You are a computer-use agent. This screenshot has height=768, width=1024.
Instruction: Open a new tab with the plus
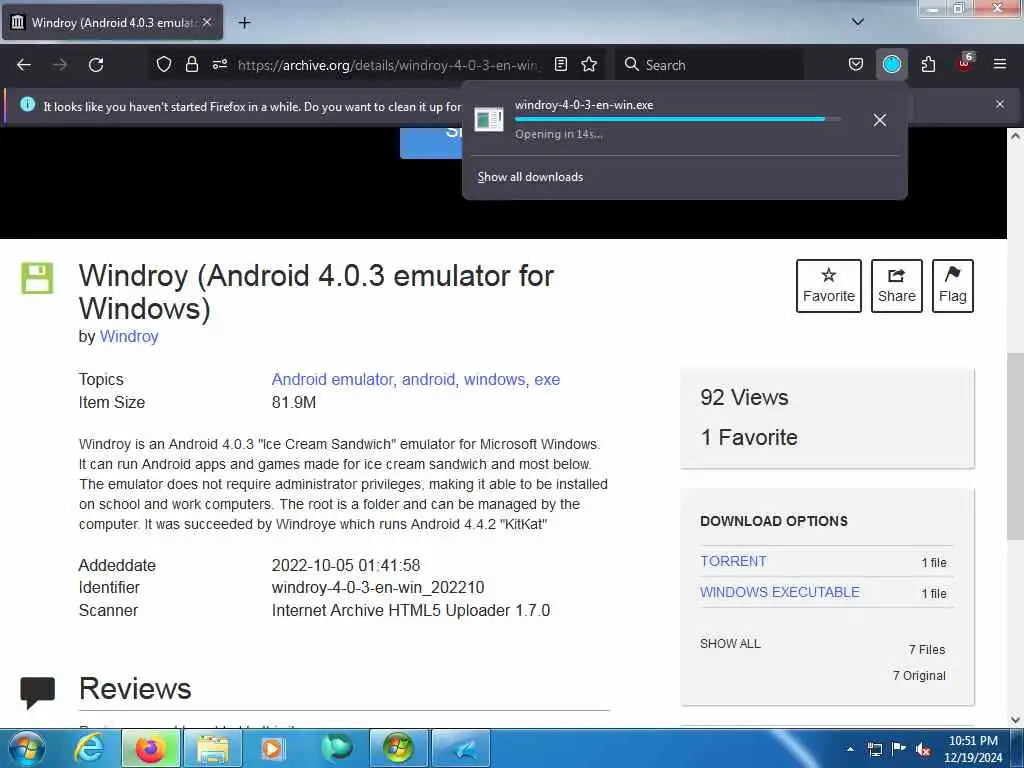click(x=244, y=23)
